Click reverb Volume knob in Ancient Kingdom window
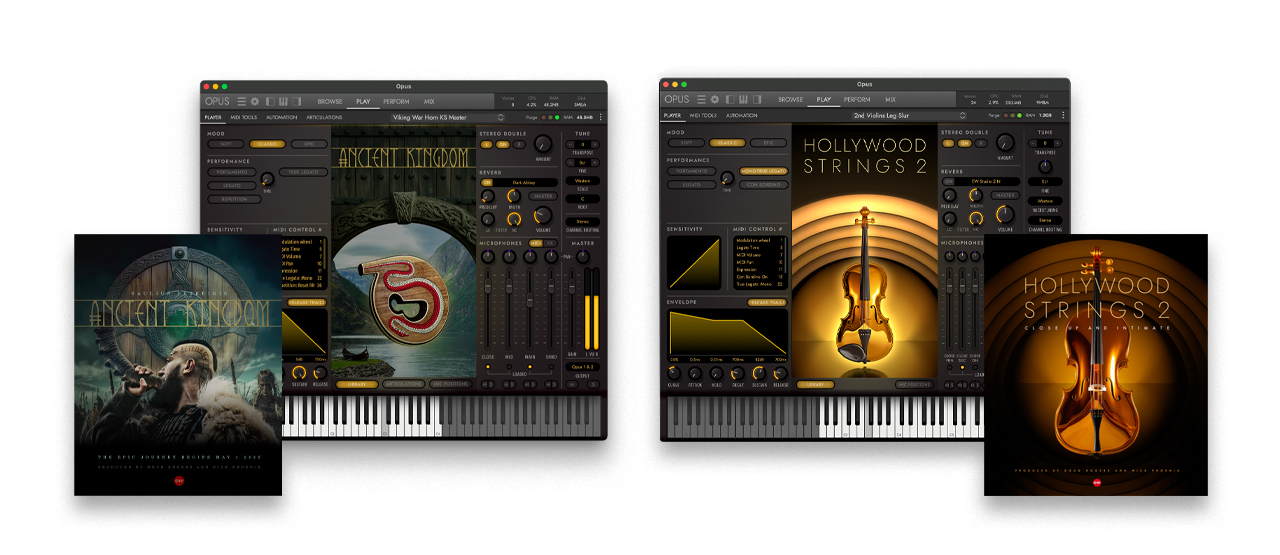Screen dimensions: 1280x555 pyautogui.click(x=543, y=215)
